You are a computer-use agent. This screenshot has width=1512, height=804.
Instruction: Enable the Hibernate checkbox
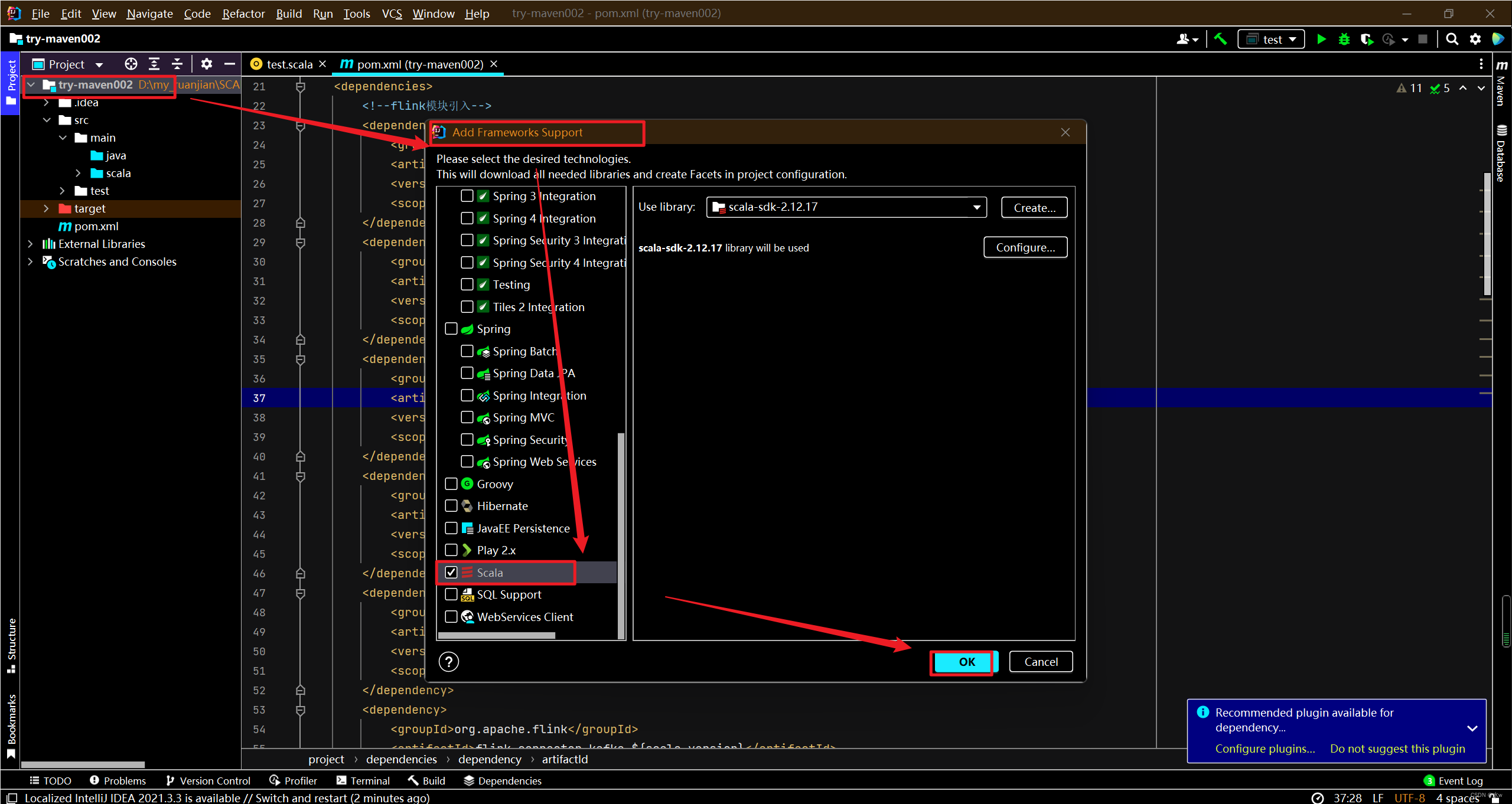[451, 506]
